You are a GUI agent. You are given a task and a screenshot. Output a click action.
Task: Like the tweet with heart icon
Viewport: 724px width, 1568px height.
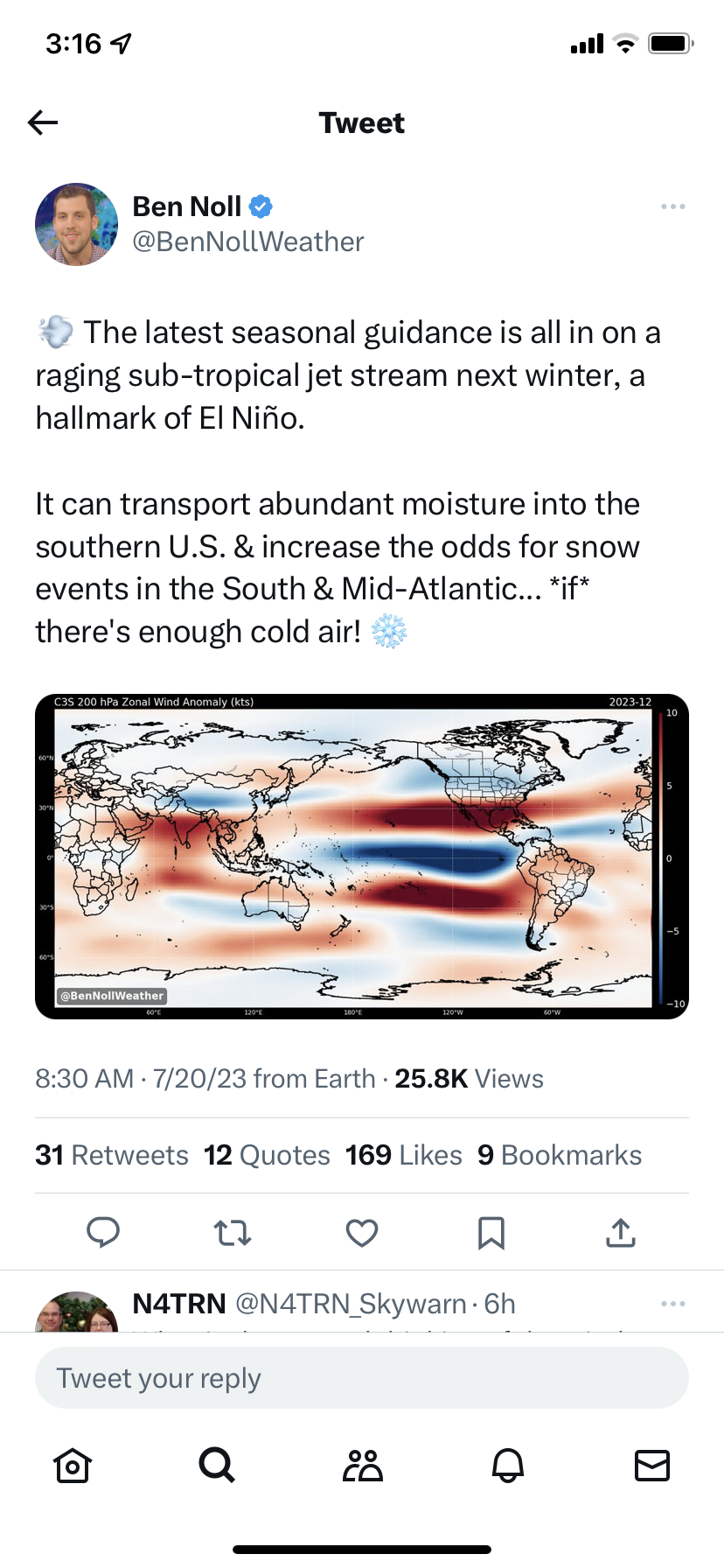tap(362, 1233)
